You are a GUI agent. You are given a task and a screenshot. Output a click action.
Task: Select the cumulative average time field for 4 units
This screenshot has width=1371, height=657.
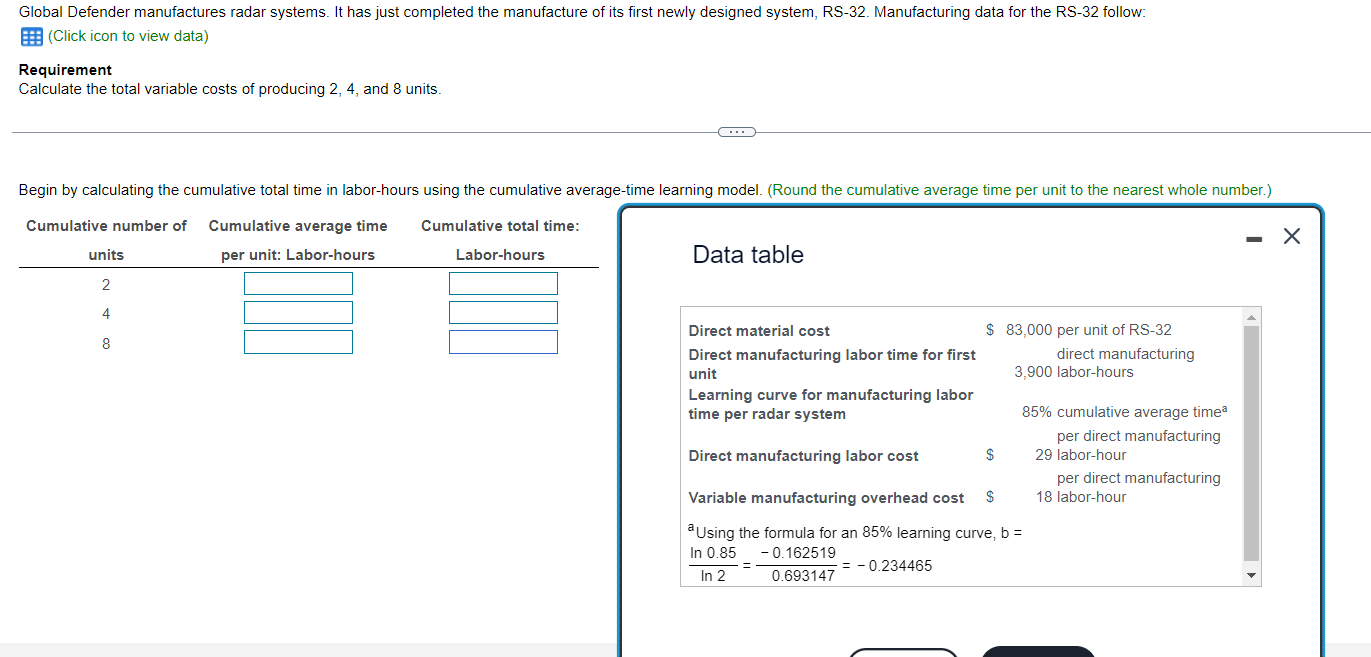tap(298, 312)
